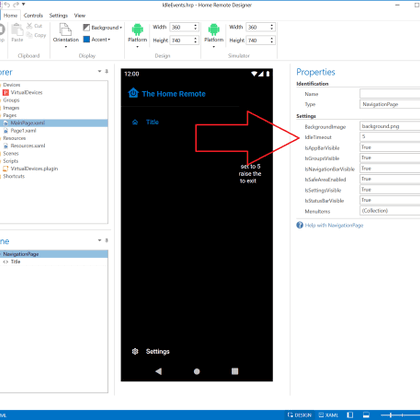
Task: Click the IdleTimeout property value field
Action: tap(390, 137)
